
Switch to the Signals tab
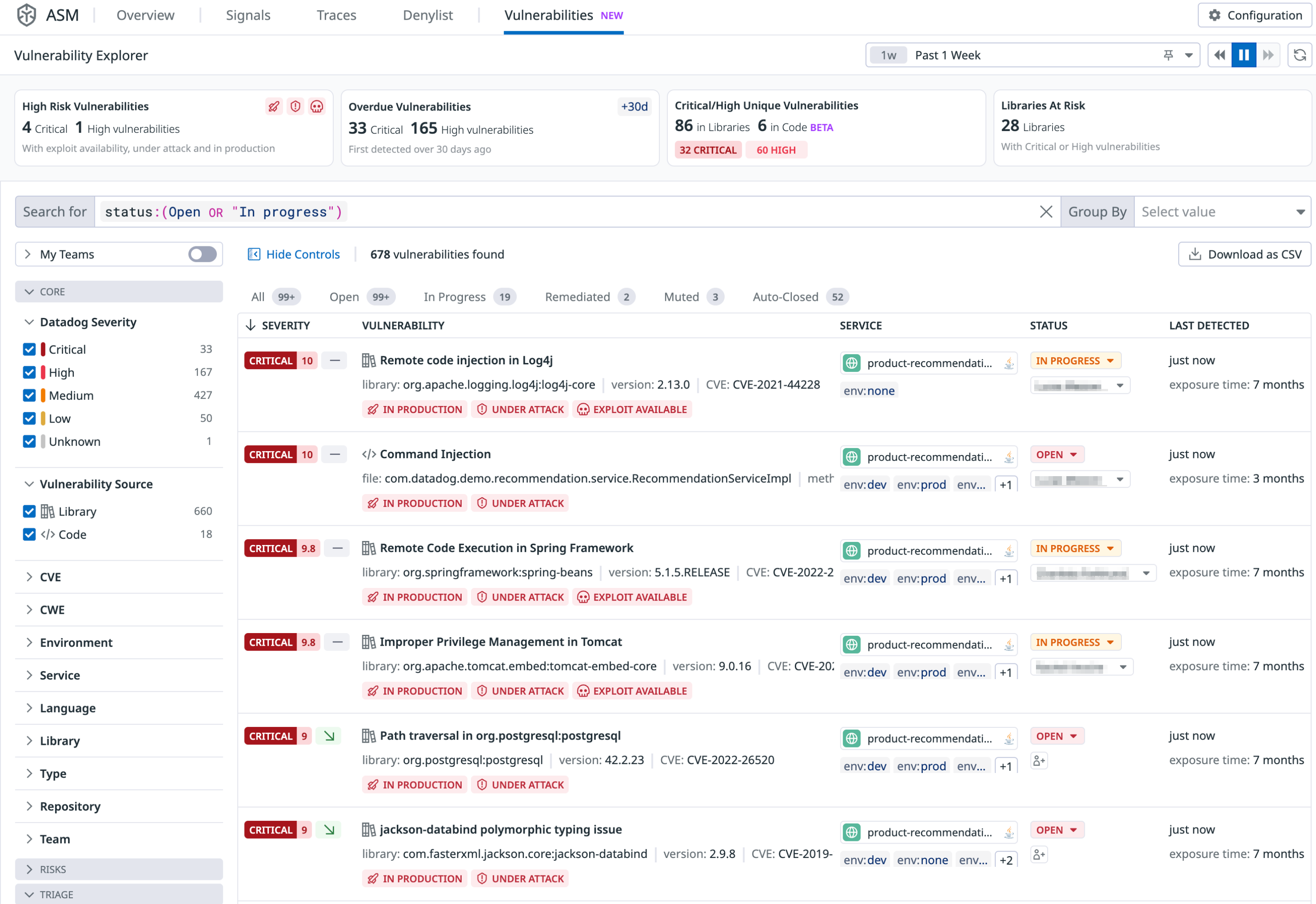tap(248, 15)
